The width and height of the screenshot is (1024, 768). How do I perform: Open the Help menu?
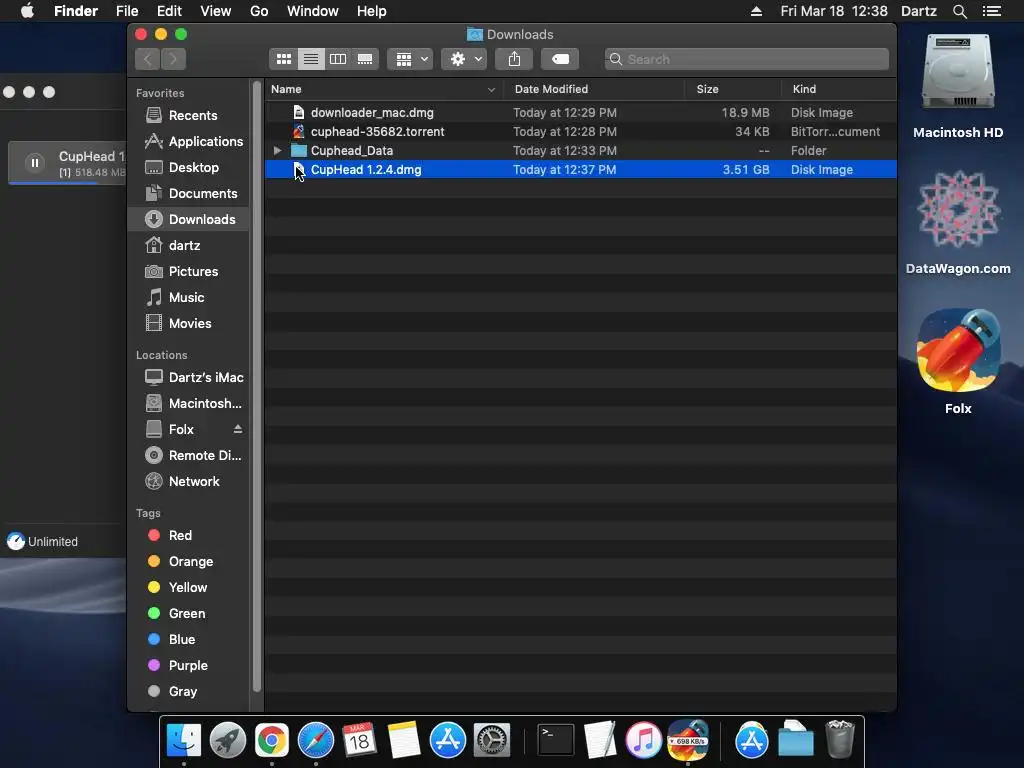click(372, 11)
